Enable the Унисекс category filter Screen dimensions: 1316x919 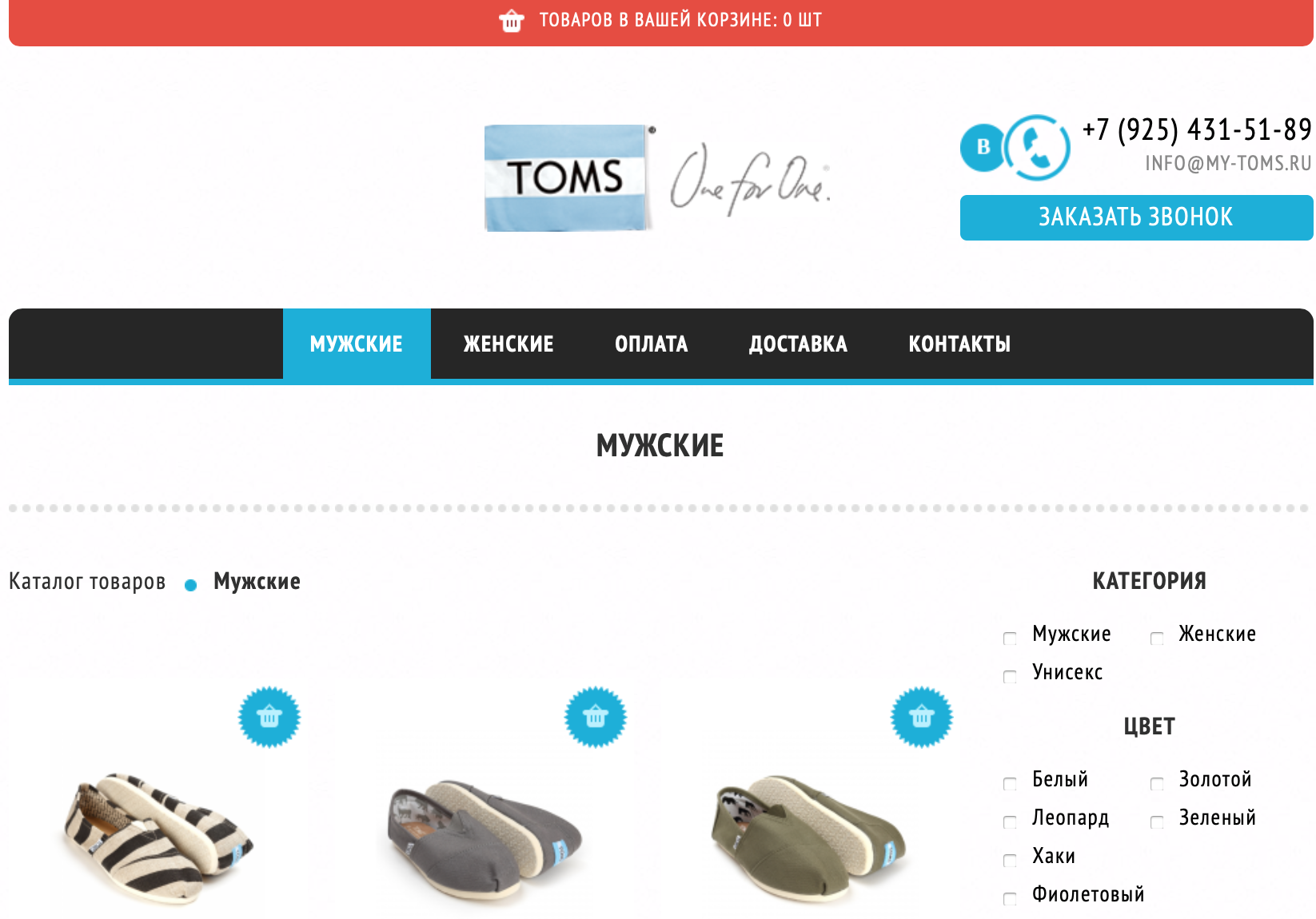click(1010, 676)
